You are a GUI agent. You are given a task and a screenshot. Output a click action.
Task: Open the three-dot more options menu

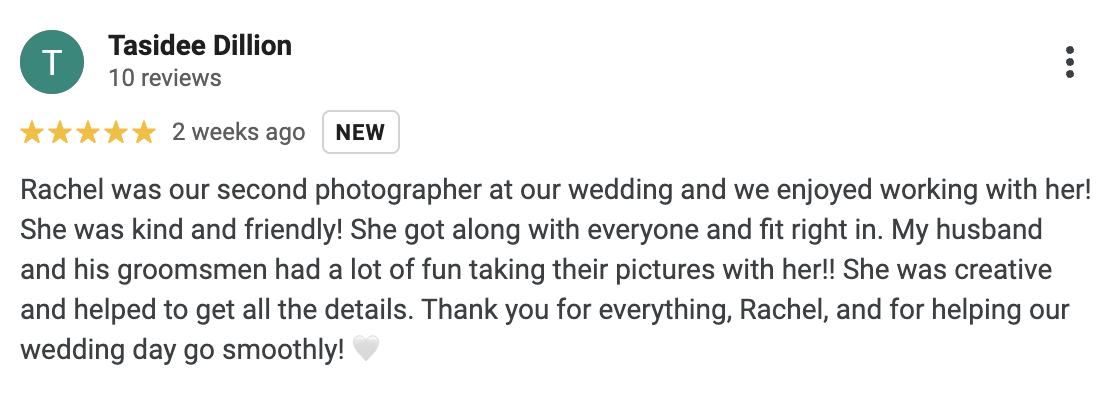(1069, 62)
